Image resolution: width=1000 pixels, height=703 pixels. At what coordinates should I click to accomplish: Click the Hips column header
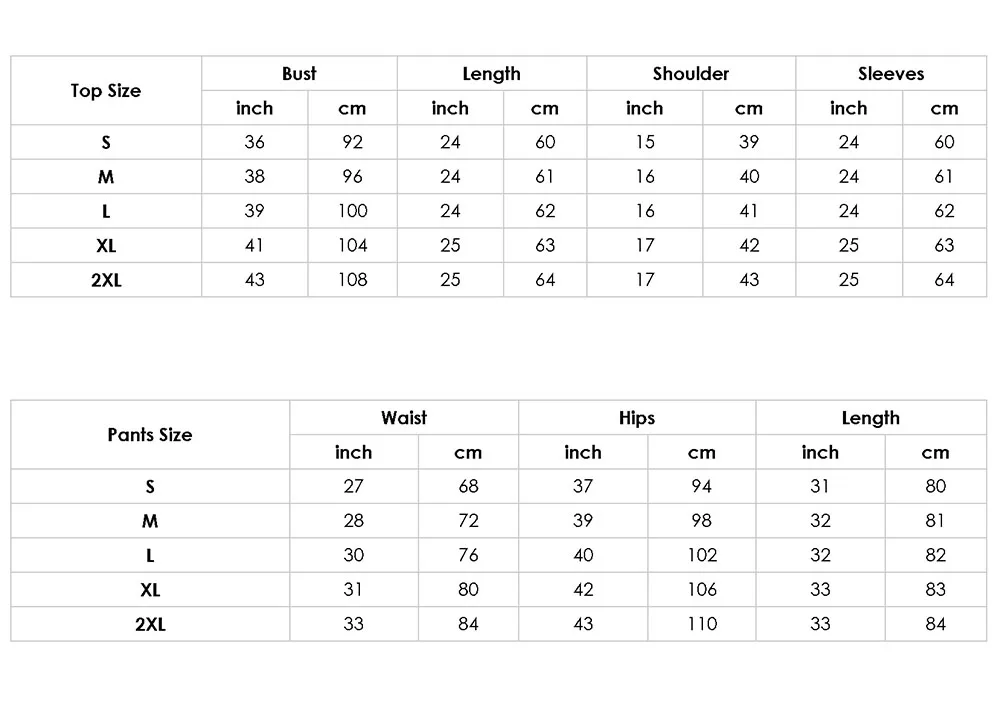(637, 418)
